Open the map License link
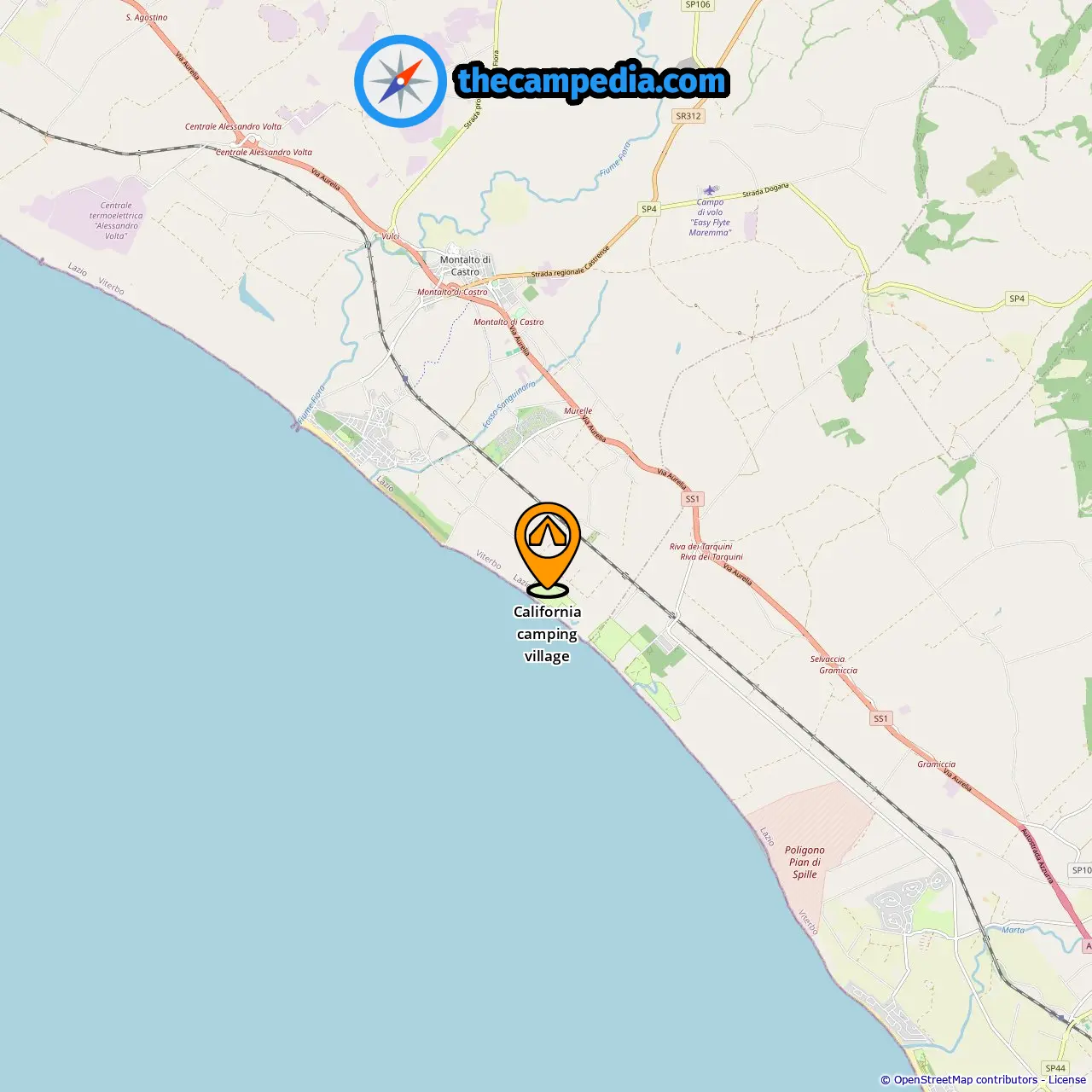 (1066, 1080)
